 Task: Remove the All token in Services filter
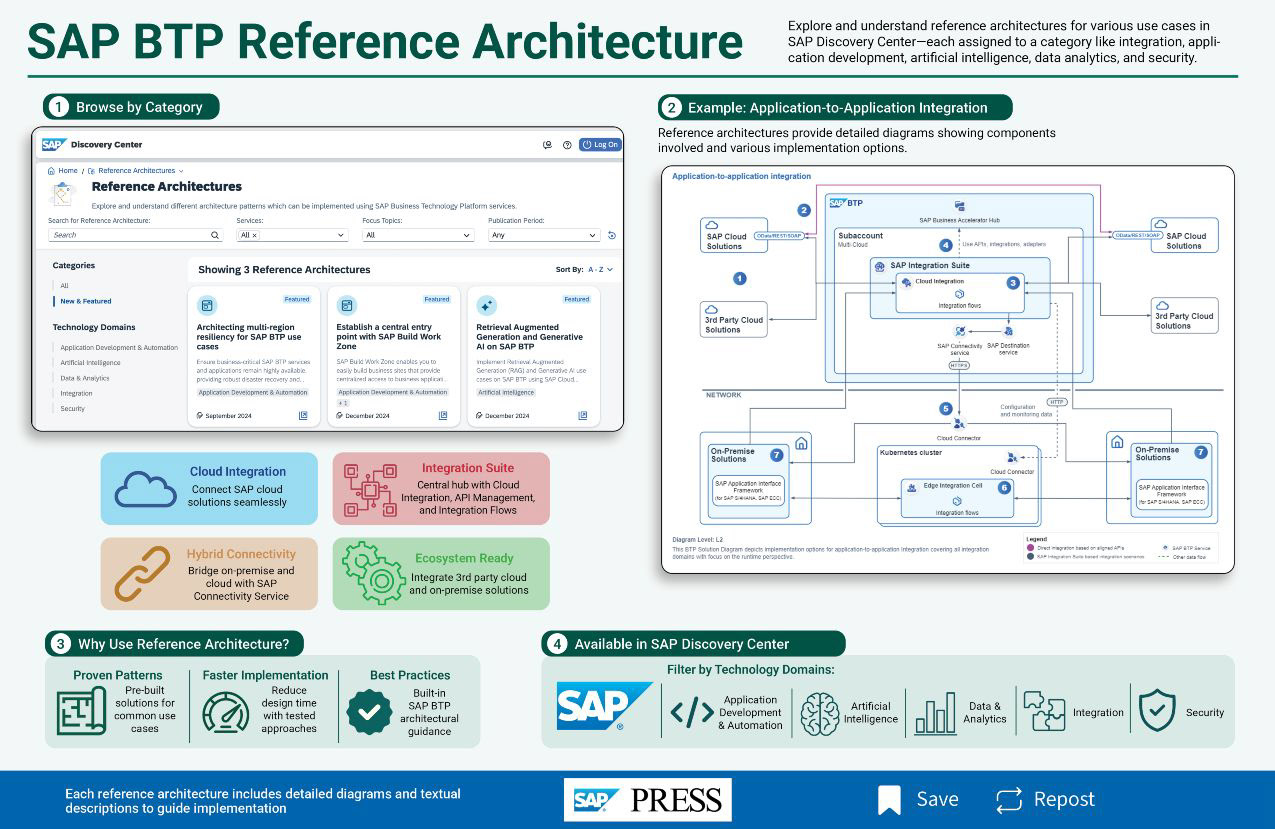coord(254,236)
